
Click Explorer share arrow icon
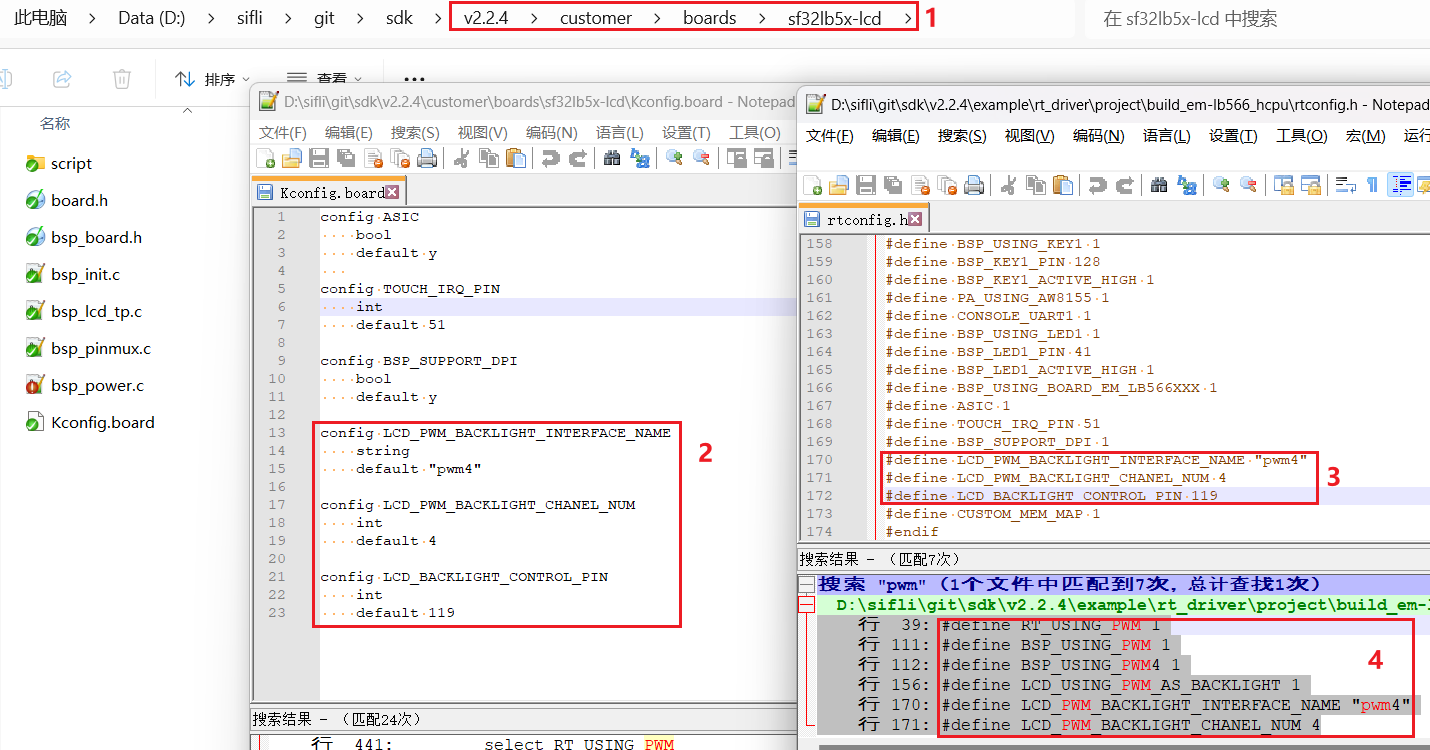click(62, 78)
